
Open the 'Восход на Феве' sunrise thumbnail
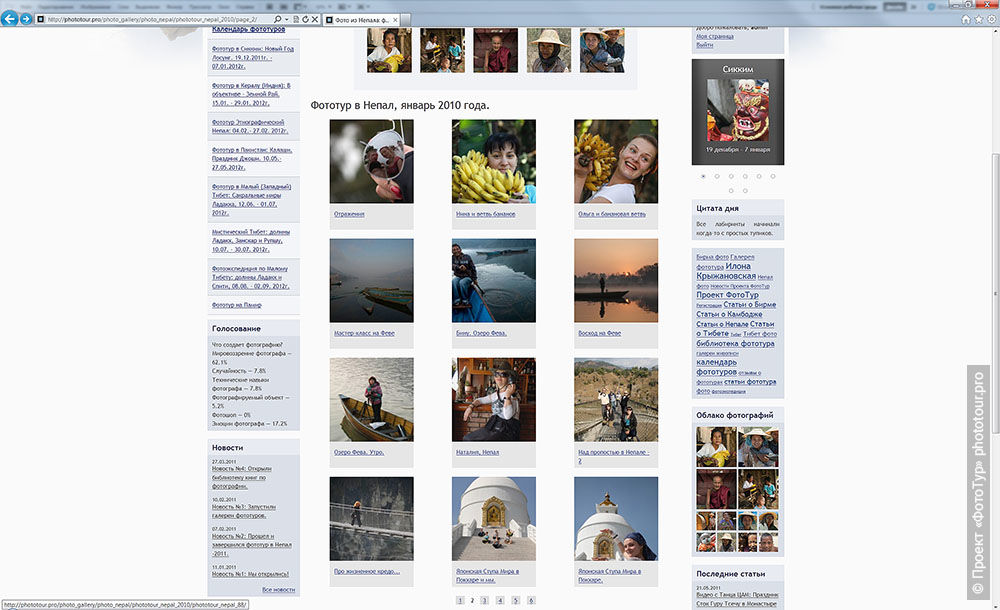point(615,281)
